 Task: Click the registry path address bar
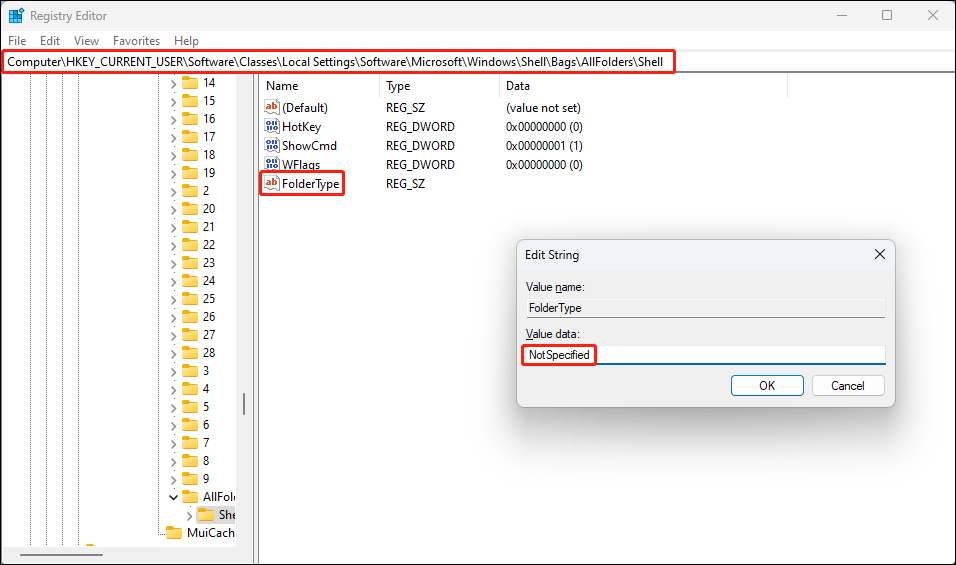[x=478, y=62]
